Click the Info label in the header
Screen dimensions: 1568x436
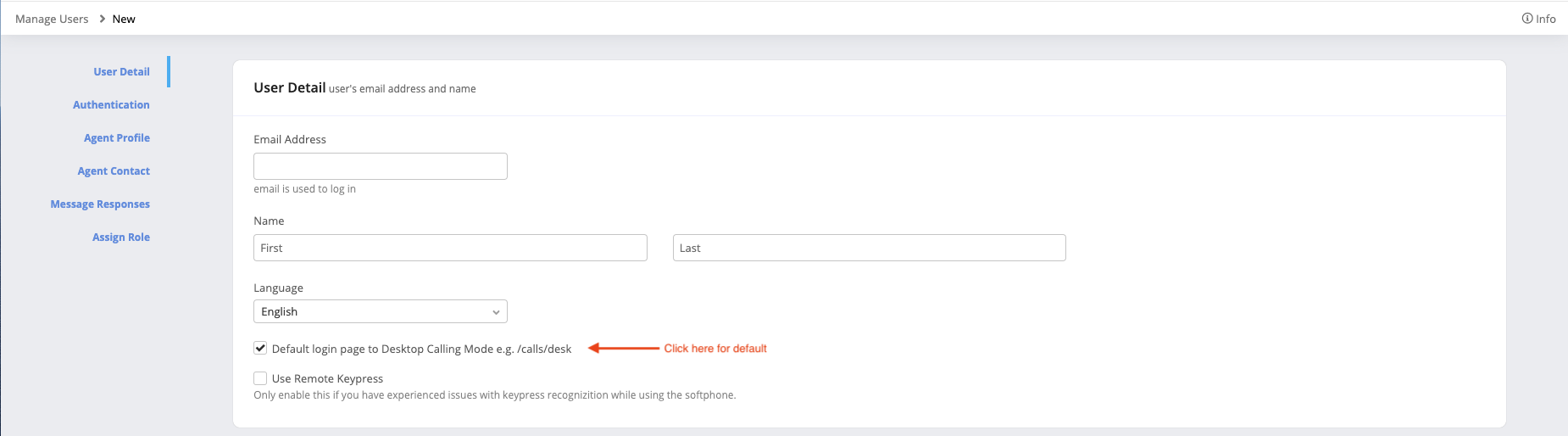pyautogui.click(x=1546, y=19)
